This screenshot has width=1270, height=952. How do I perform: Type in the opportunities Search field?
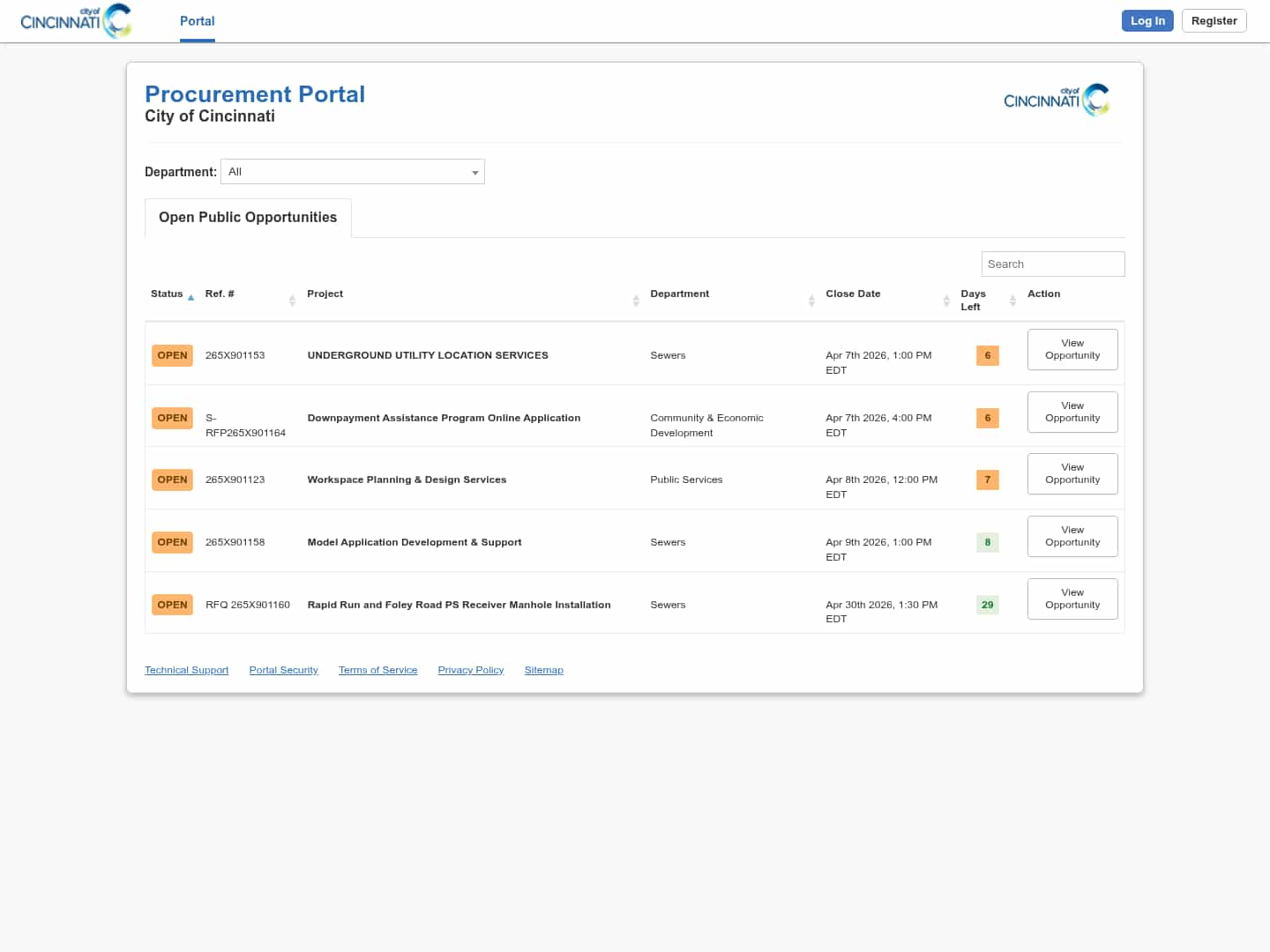1052,264
